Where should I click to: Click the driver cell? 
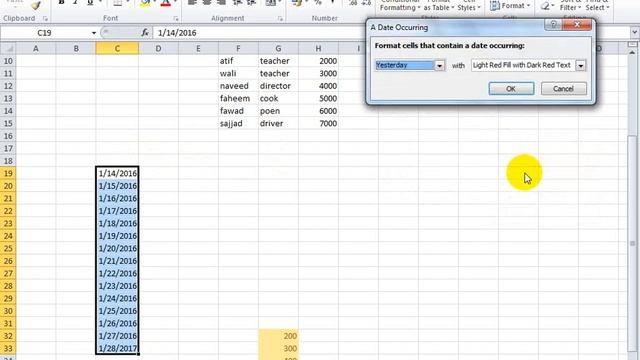278,124
